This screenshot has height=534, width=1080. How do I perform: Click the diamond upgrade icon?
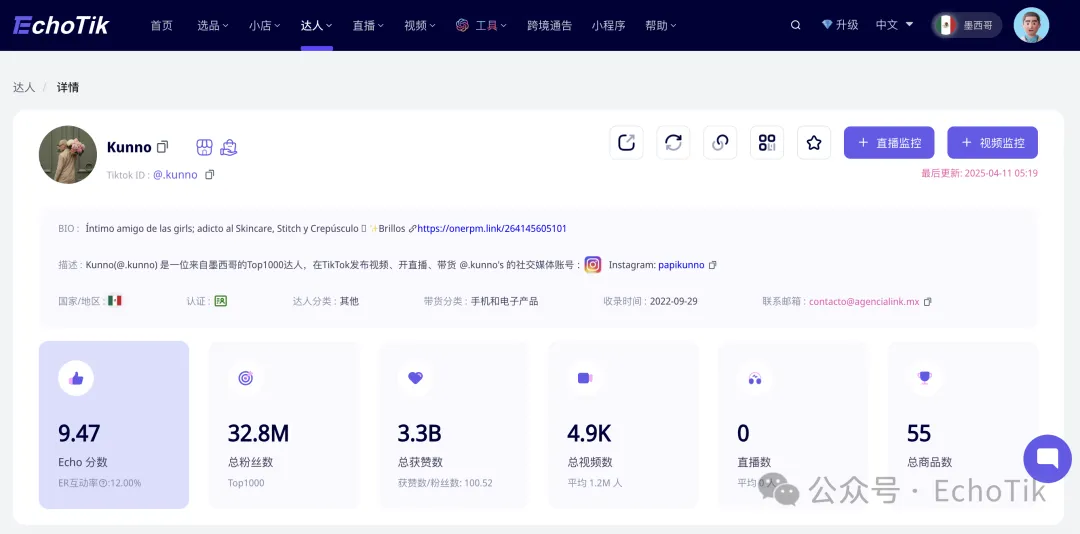pos(827,25)
